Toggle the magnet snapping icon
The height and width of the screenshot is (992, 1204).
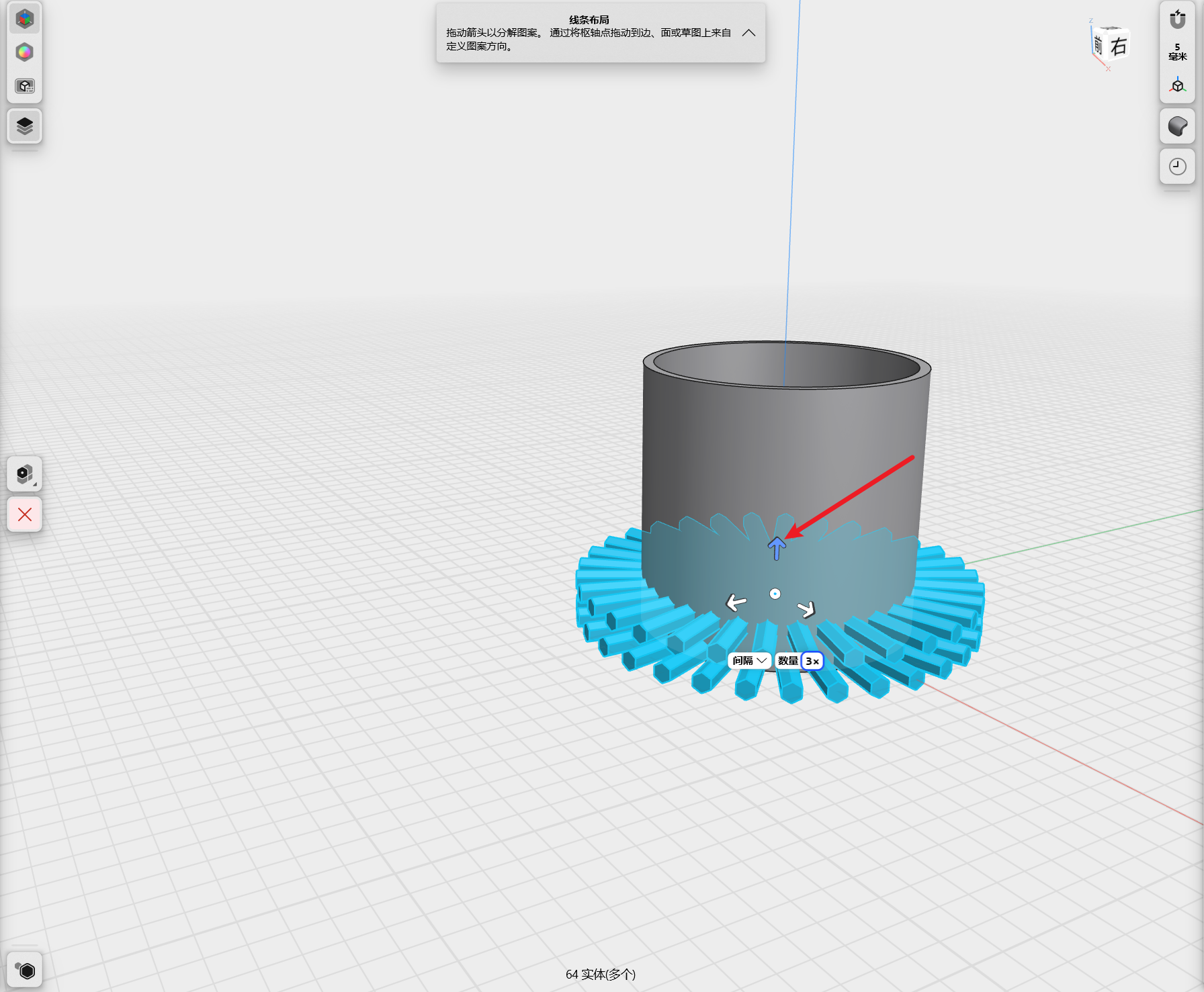pyautogui.click(x=1177, y=19)
